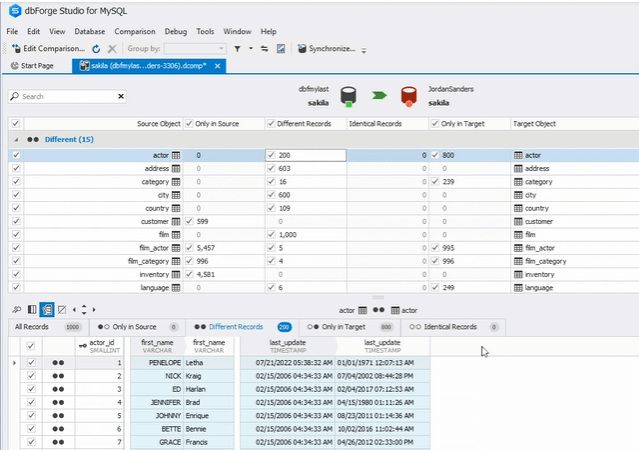Click the find icon in records toolbar
This screenshot has height=450, width=639.
pyautogui.click(x=16, y=310)
